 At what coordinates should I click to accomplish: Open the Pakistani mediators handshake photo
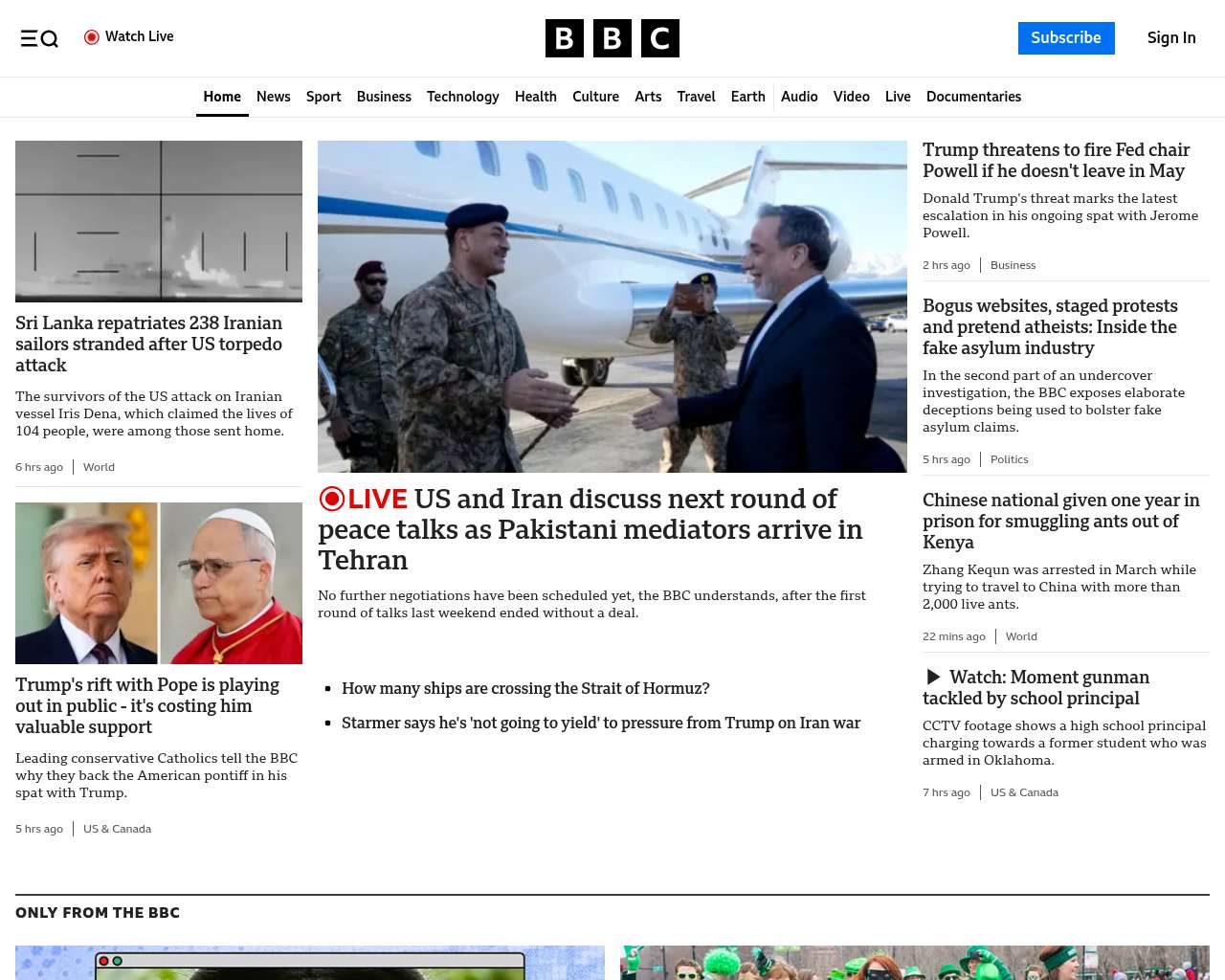click(x=612, y=306)
